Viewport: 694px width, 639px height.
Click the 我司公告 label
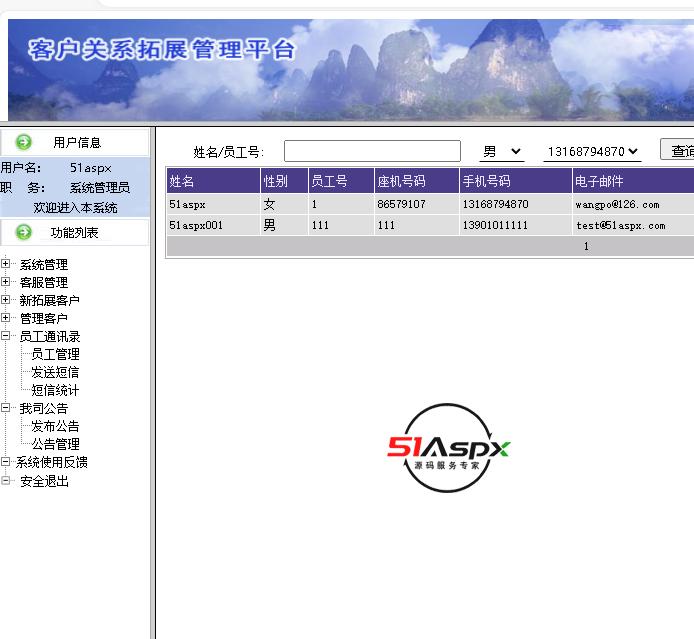pos(44,408)
